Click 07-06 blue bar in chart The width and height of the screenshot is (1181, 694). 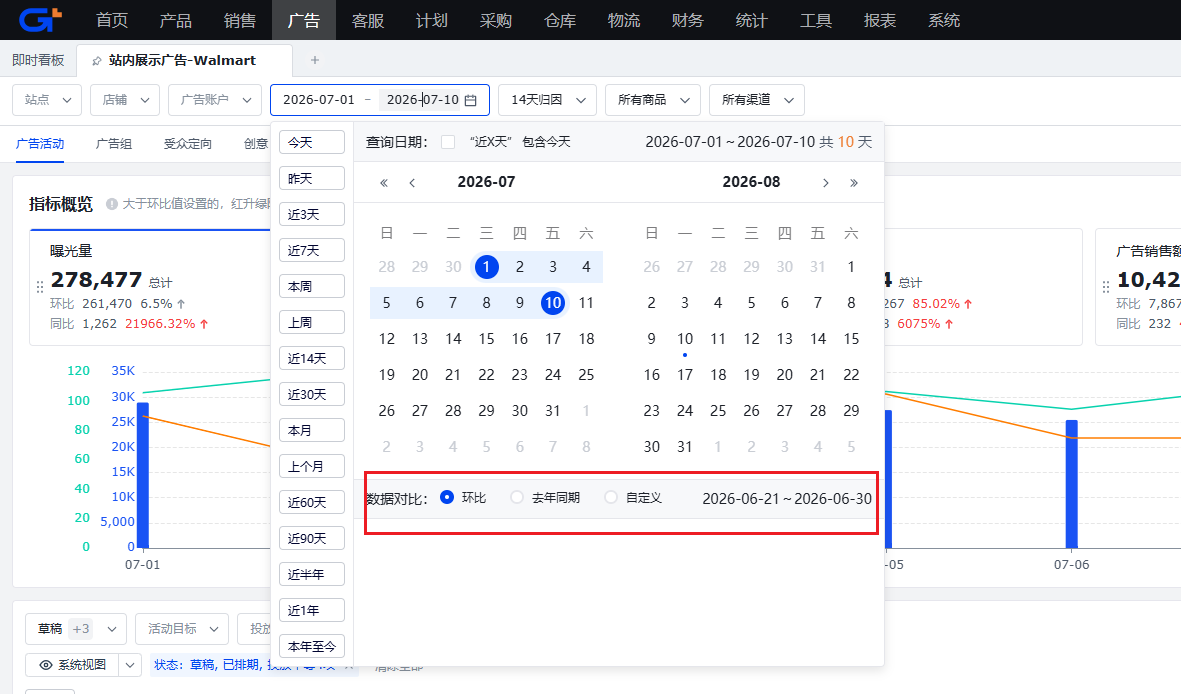pyautogui.click(x=1071, y=484)
